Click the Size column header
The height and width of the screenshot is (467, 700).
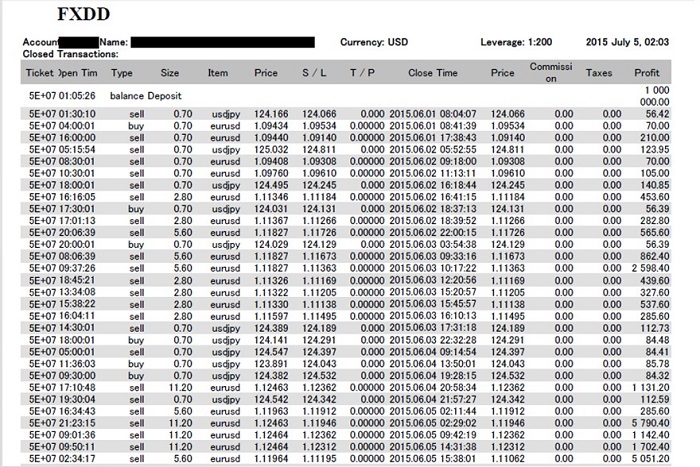(170, 73)
